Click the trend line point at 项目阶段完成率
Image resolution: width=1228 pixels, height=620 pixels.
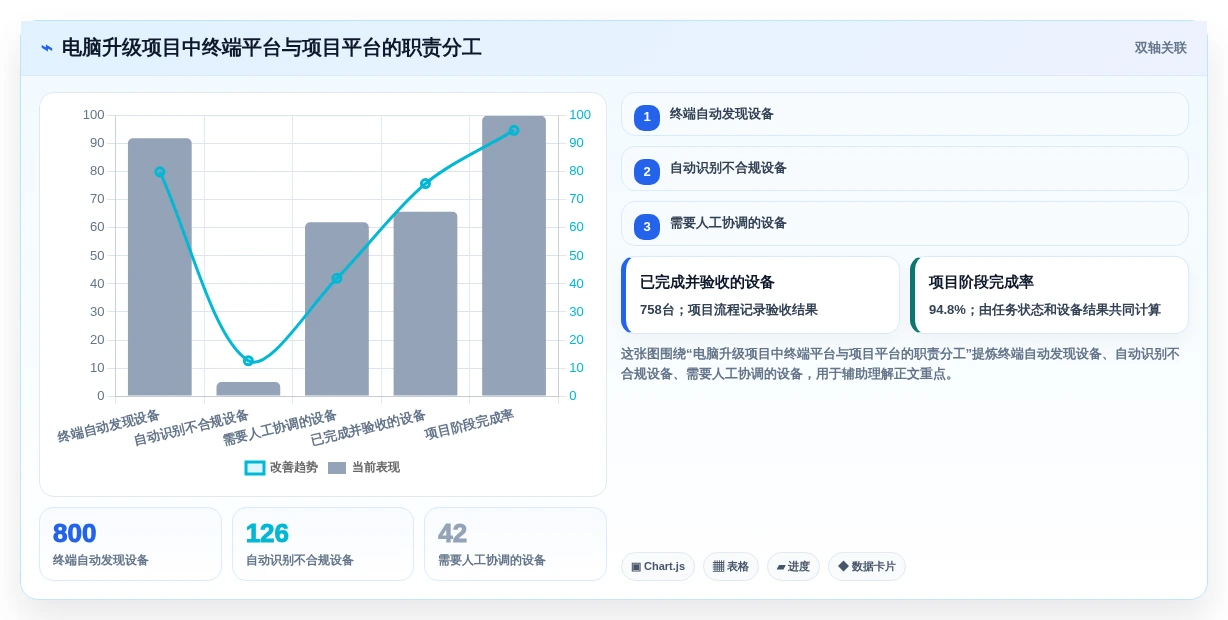[x=514, y=130]
